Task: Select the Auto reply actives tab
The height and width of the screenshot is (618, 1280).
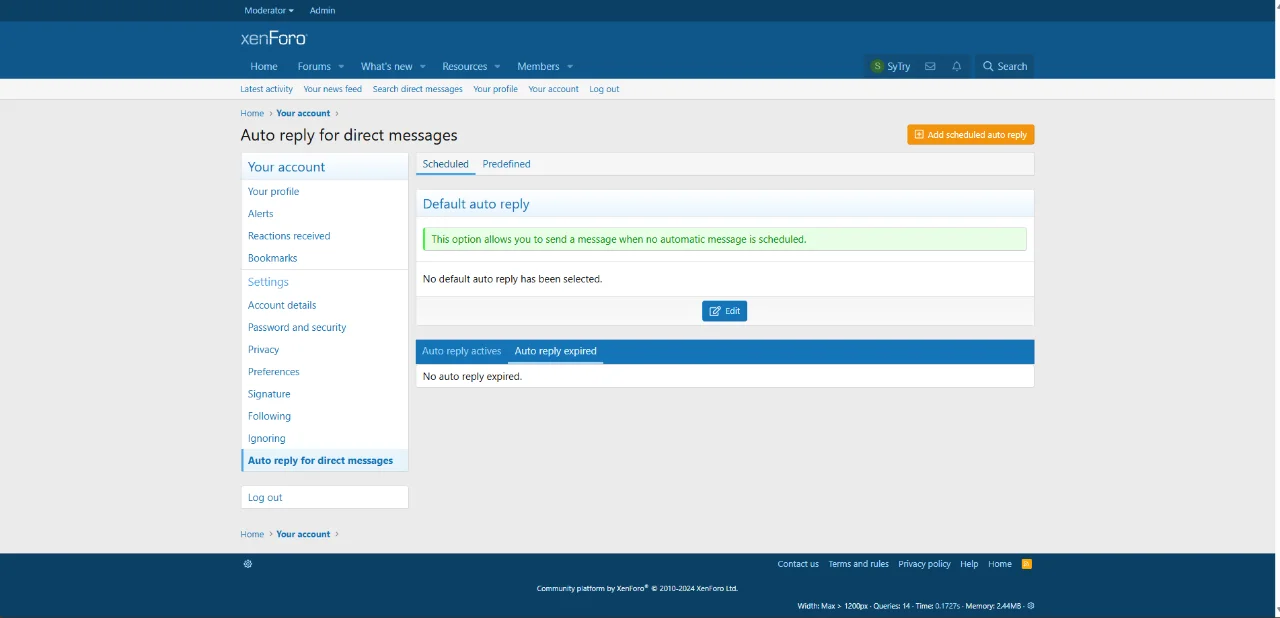Action: (x=461, y=351)
